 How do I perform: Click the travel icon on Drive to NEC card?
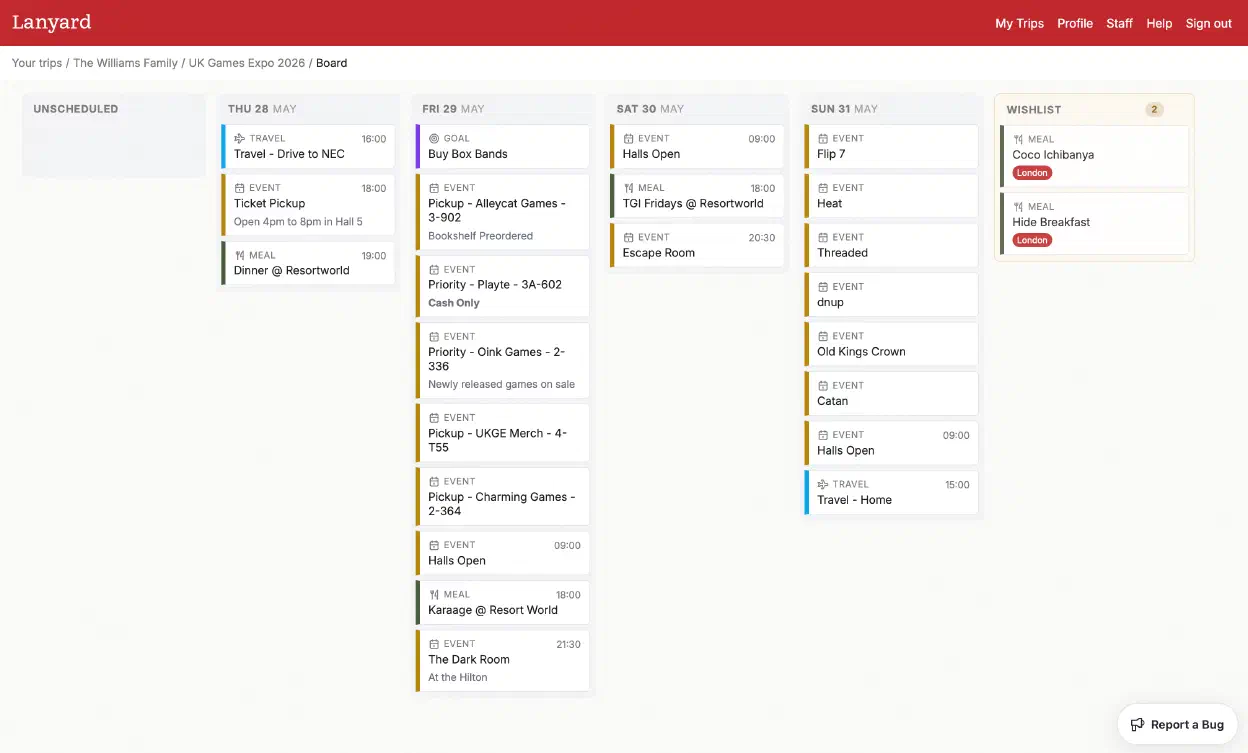click(239, 139)
